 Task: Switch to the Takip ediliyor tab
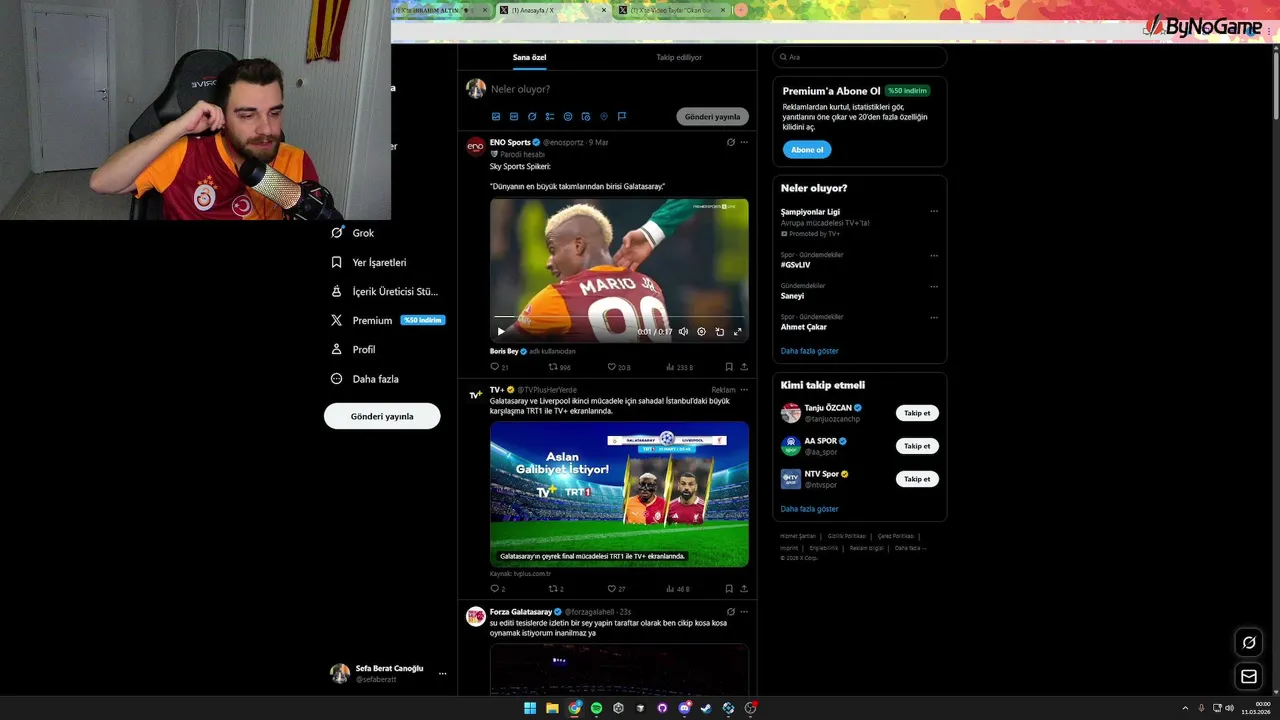[679, 57]
